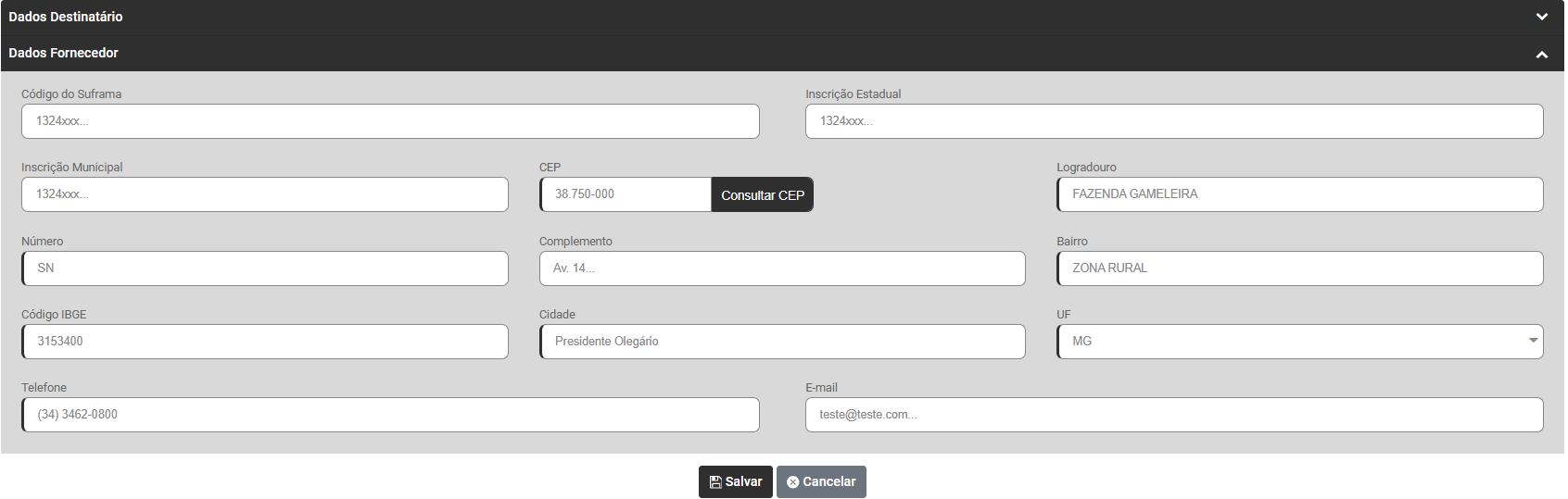The height and width of the screenshot is (499, 1568).
Task: Select the Bairro input field
Action: (x=1299, y=268)
